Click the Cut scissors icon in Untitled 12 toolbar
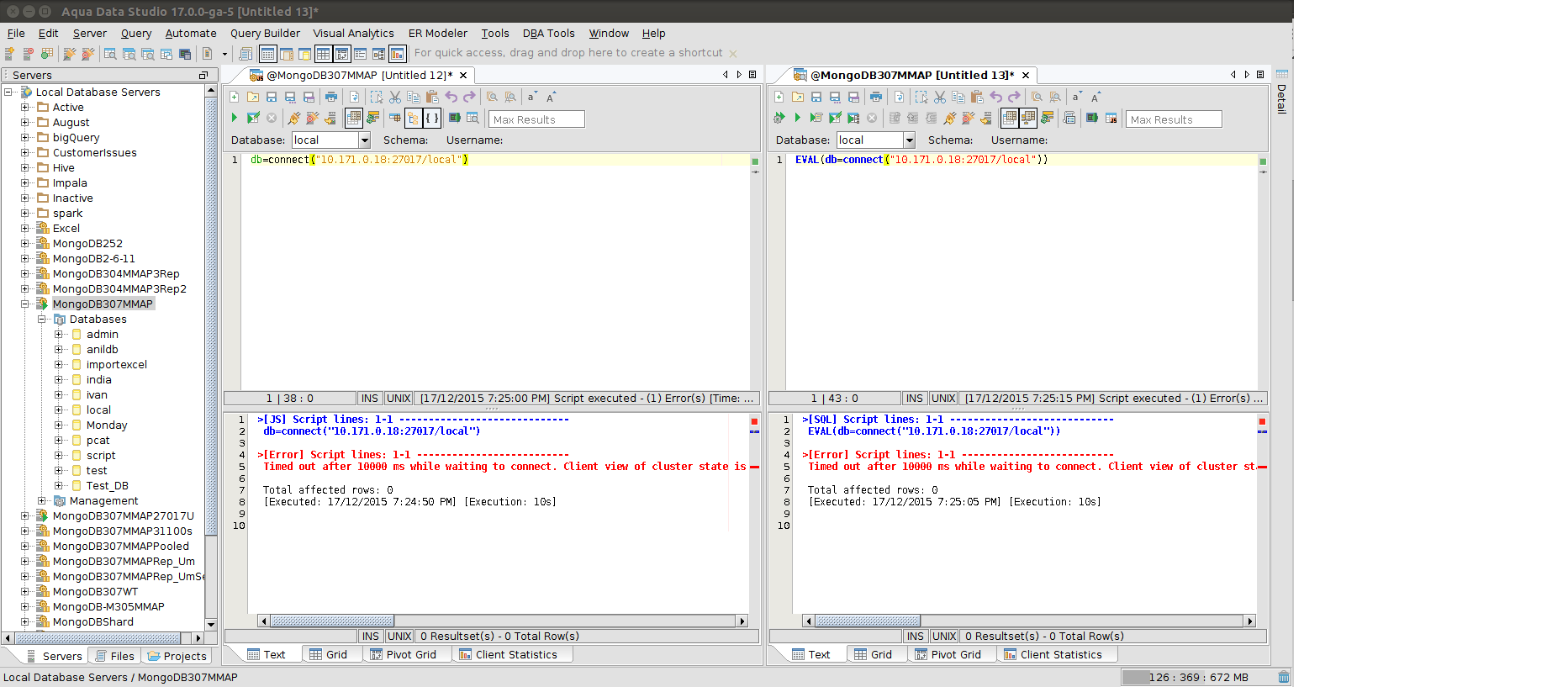1568x687 pixels. (x=395, y=98)
